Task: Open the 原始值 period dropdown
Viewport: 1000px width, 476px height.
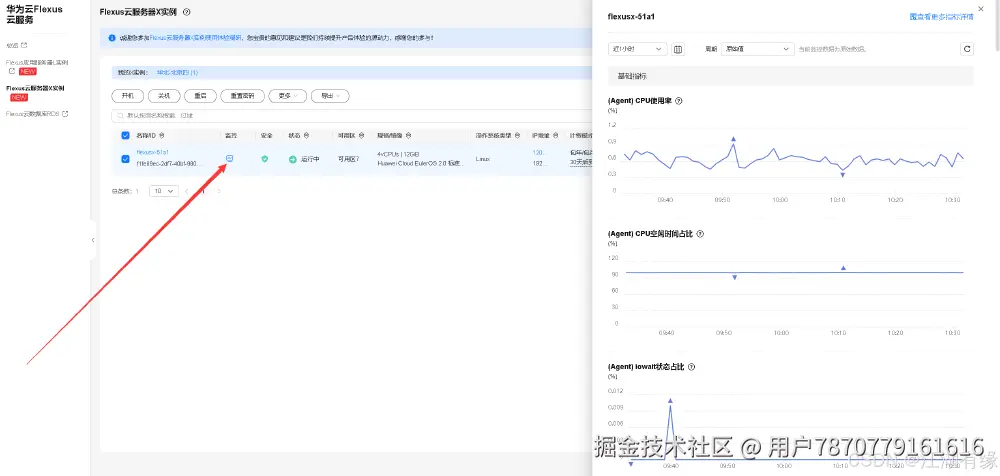Action: point(758,49)
